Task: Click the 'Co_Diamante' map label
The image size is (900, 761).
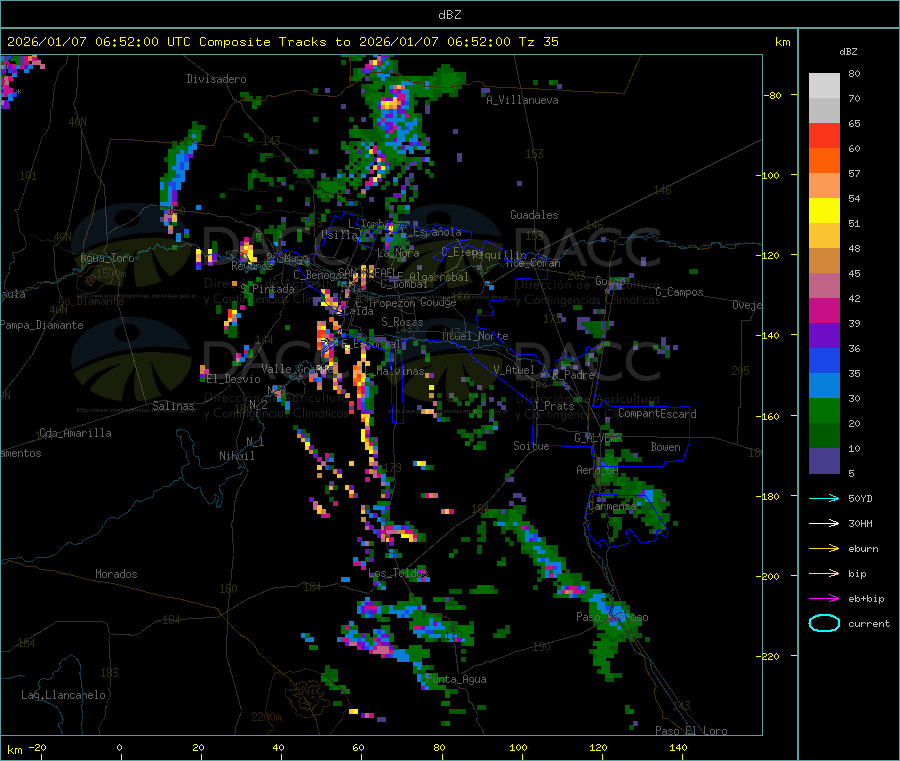Action: 91,301
